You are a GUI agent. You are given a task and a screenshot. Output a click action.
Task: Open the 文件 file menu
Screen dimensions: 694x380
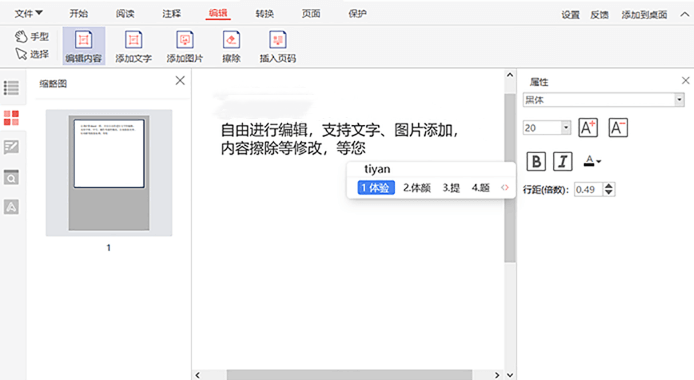pyautogui.click(x=28, y=13)
